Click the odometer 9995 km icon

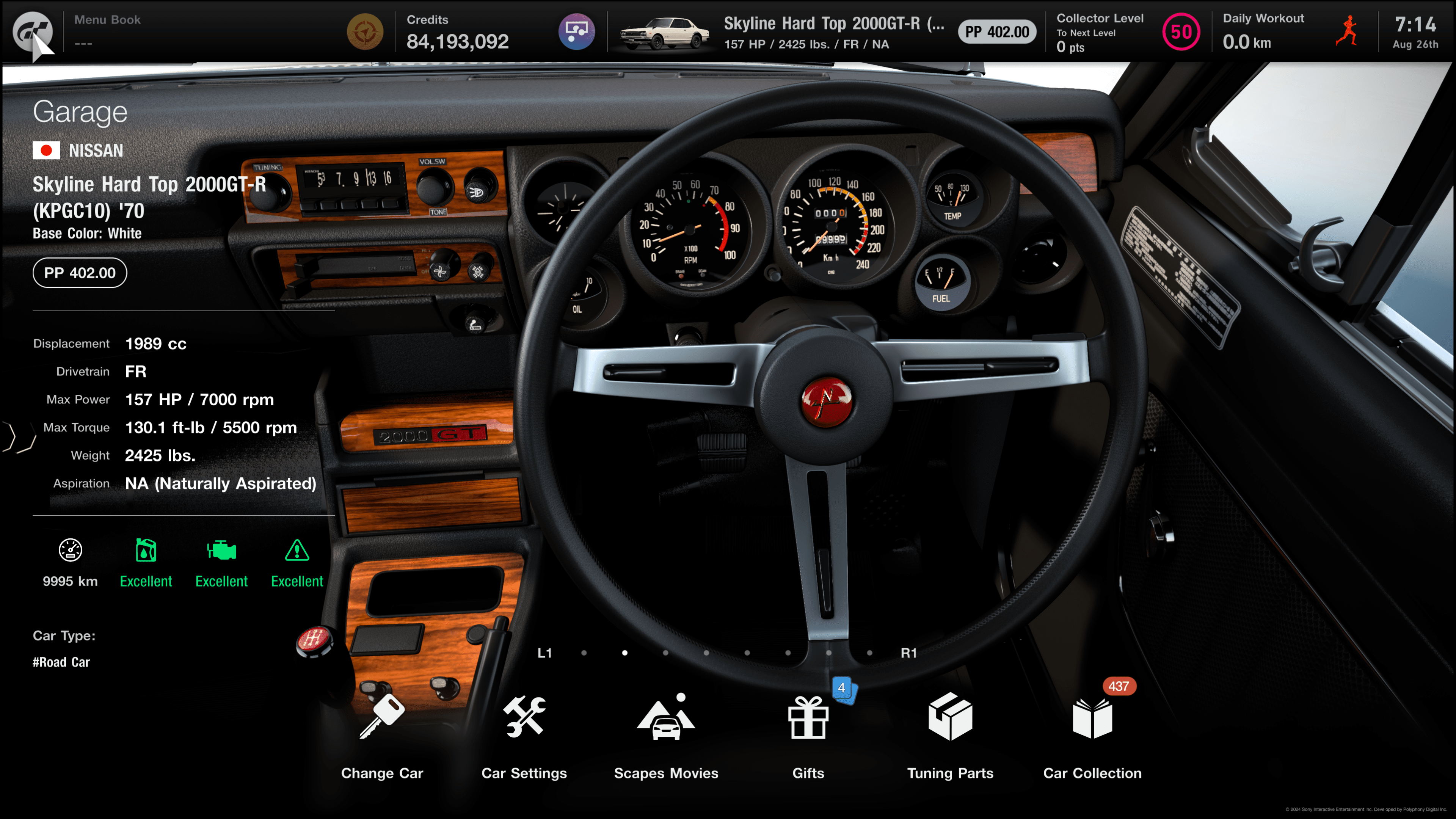(x=70, y=550)
